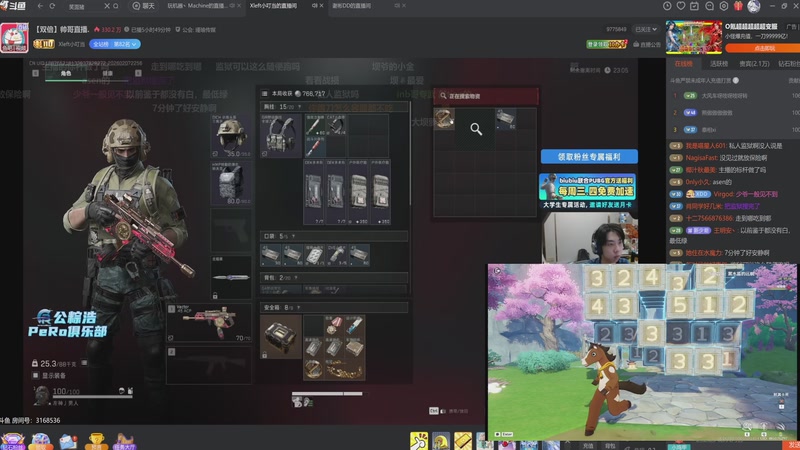The image size is (800, 450).
Task: Select the 贵宾(2.1万) tab
Action: 754,64
